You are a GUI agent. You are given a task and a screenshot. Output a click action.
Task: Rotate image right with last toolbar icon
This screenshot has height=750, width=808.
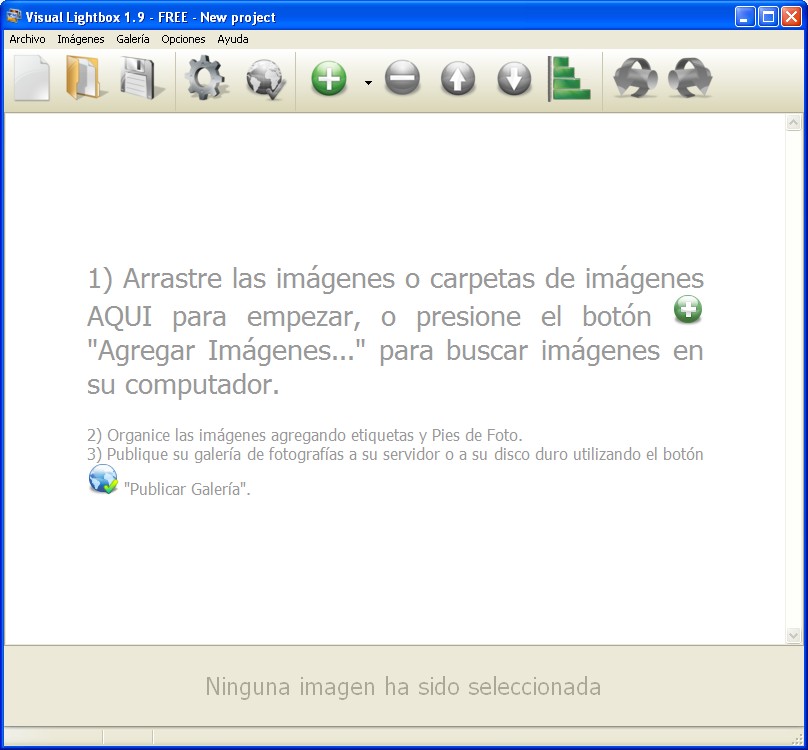point(690,78)
